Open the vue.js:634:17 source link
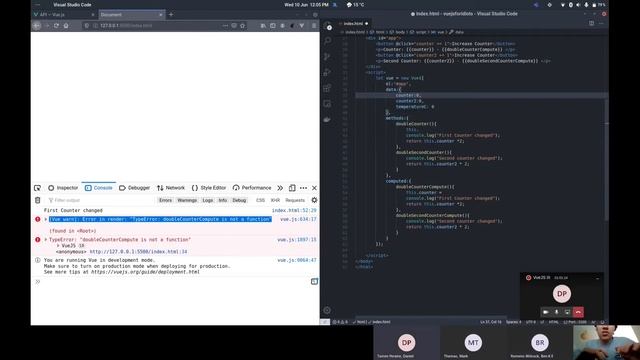Image resolution: width=640 pixels, height=360 pixels. [x=298, y=219]
